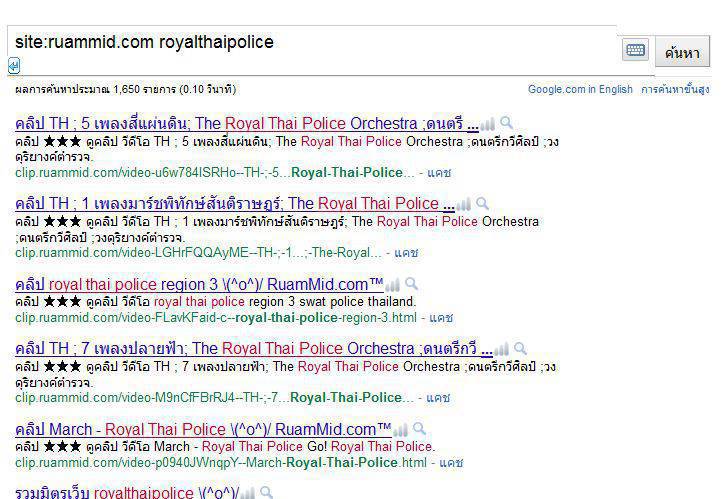Click result count text 'ผลการค้นหาประมาณ 1,650 รายการ'

click(95, 89)
